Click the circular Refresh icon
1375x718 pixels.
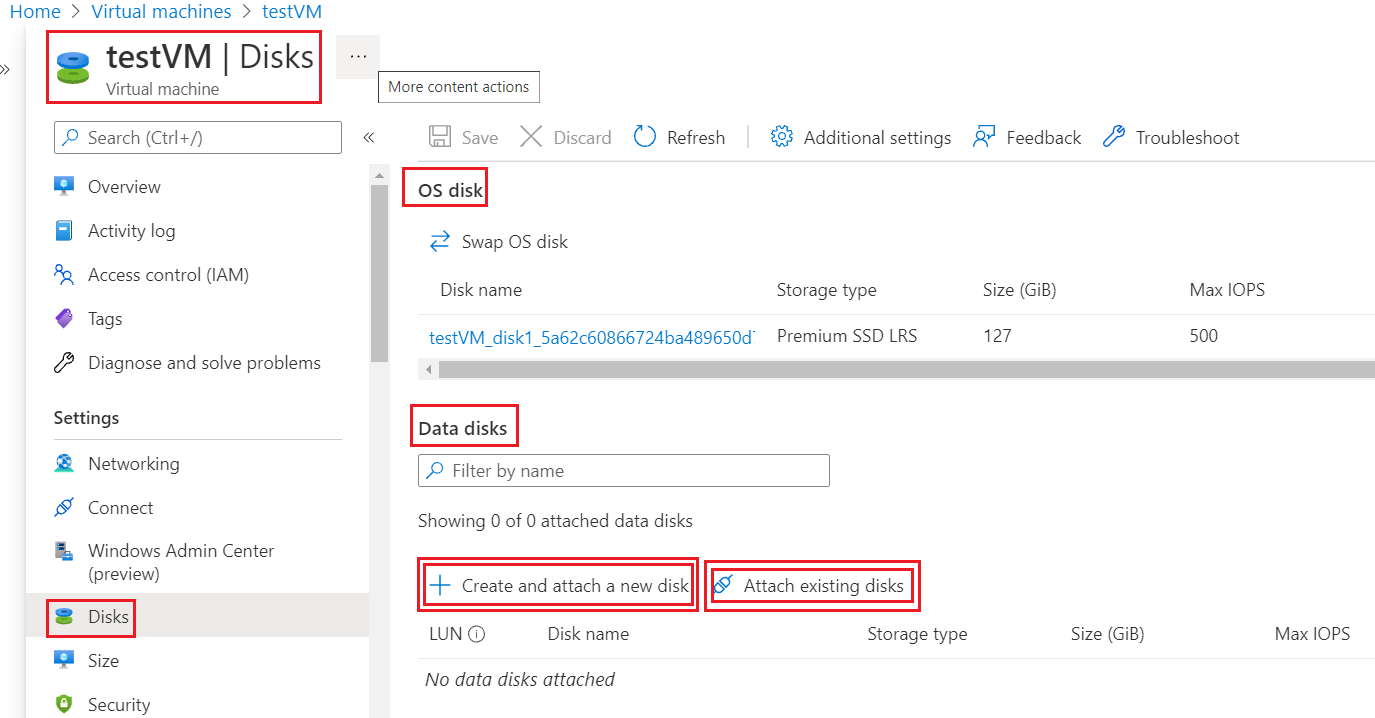(645, 137)
